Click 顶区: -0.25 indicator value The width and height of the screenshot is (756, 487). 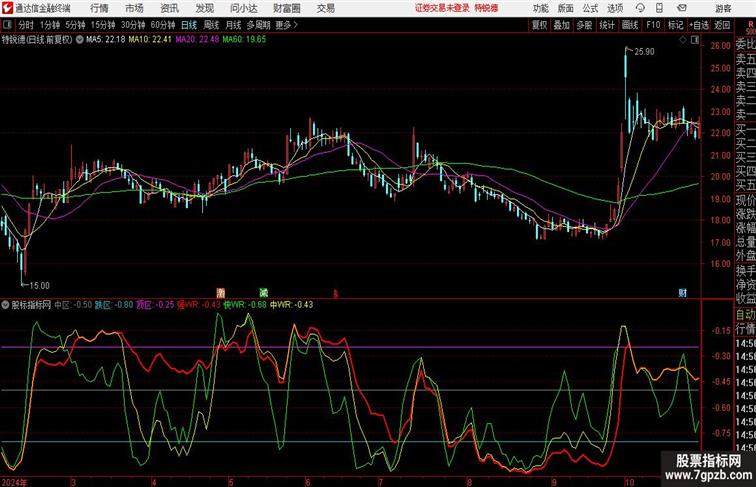click(155, 305)
